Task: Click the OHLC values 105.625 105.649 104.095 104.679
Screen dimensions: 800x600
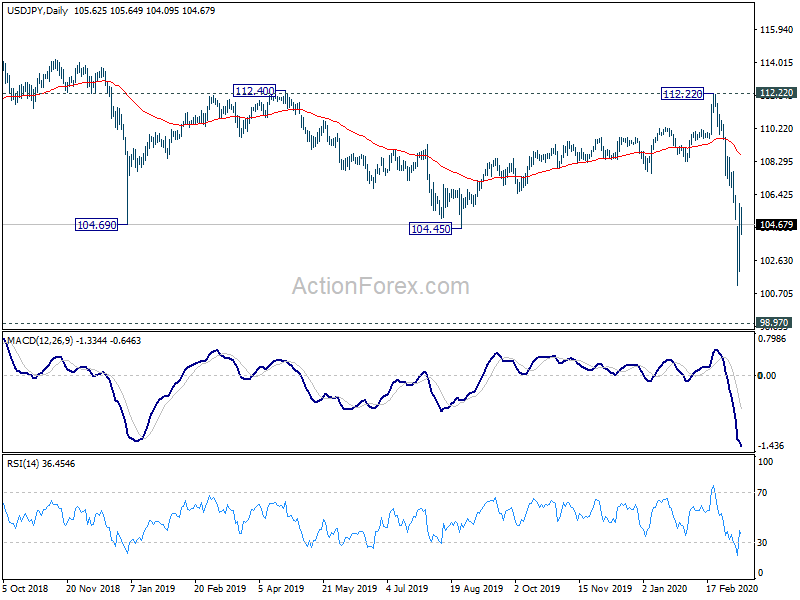Action: pyautogui.click(x=144, y=11)
